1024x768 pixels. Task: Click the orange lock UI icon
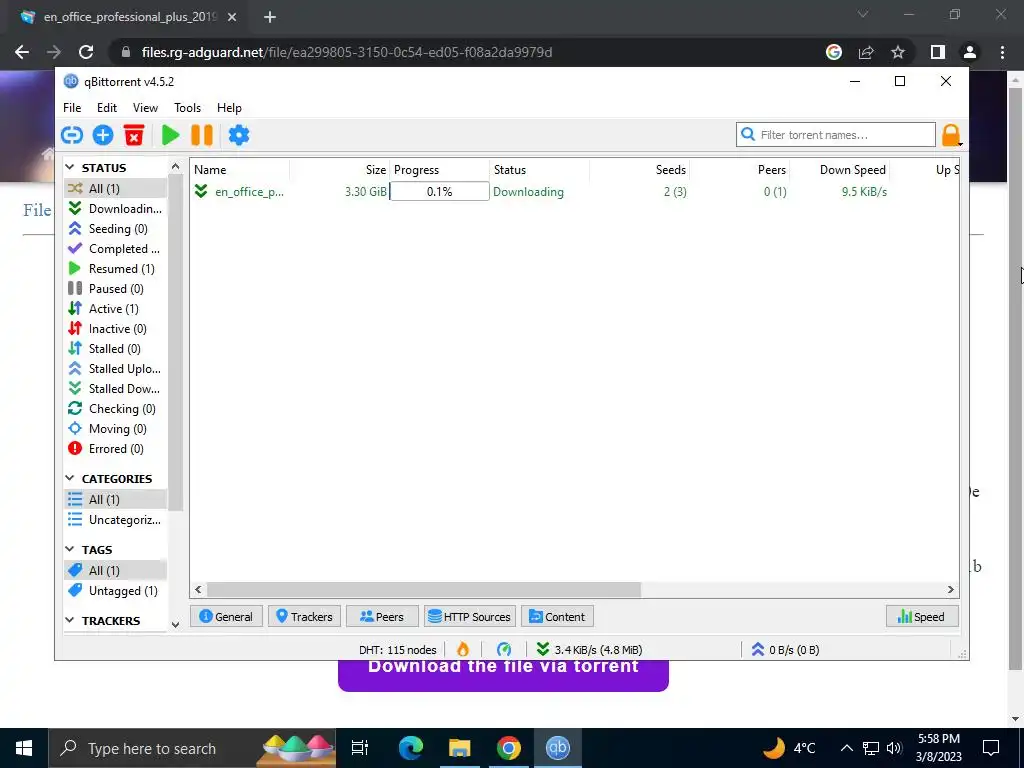(951, 135)
